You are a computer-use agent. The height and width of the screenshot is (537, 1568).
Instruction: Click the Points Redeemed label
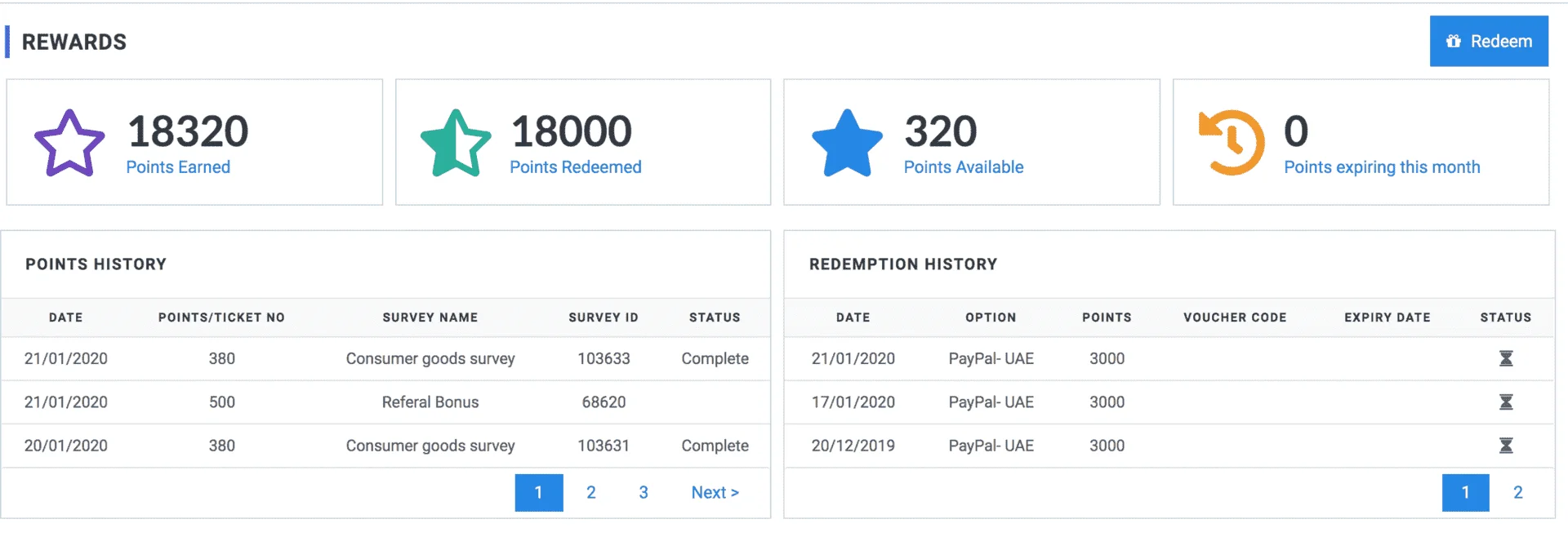[576, 167]
